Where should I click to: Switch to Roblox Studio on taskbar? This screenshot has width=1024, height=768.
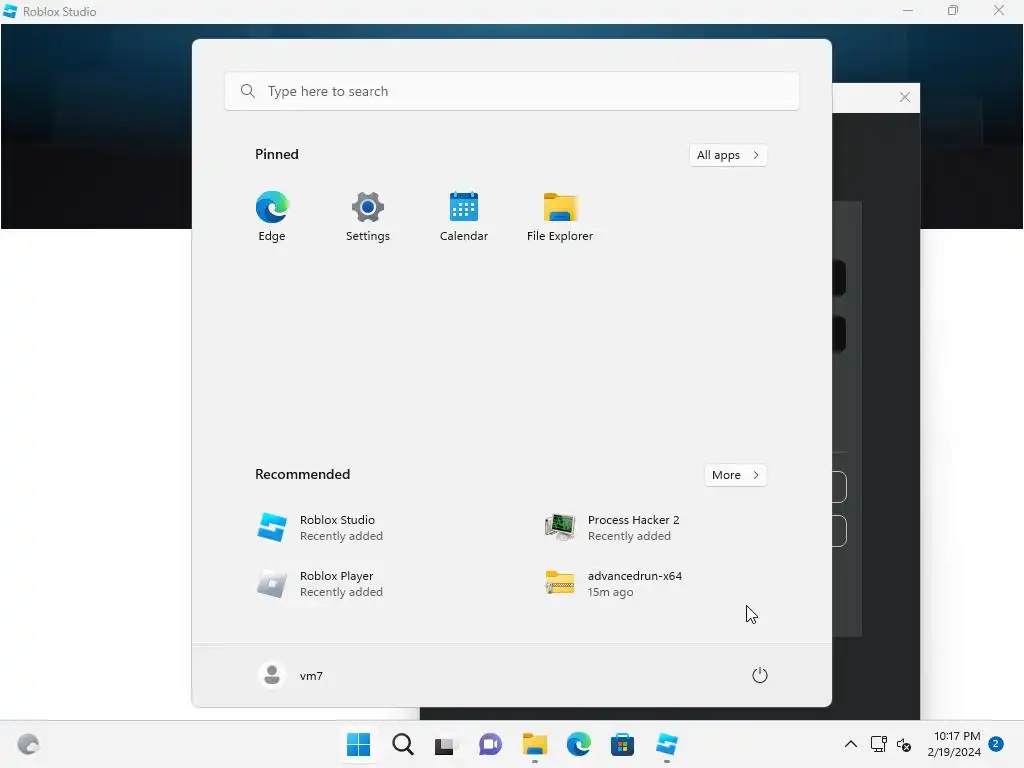point(667,744)
